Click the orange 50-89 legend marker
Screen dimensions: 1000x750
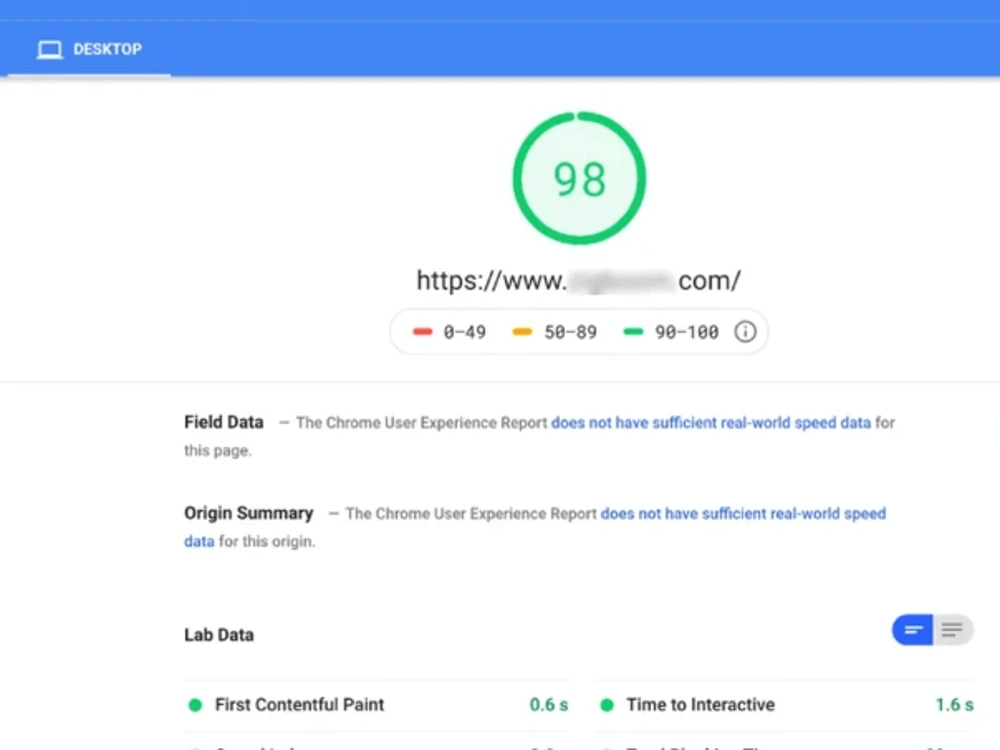(x=522, y=332)
